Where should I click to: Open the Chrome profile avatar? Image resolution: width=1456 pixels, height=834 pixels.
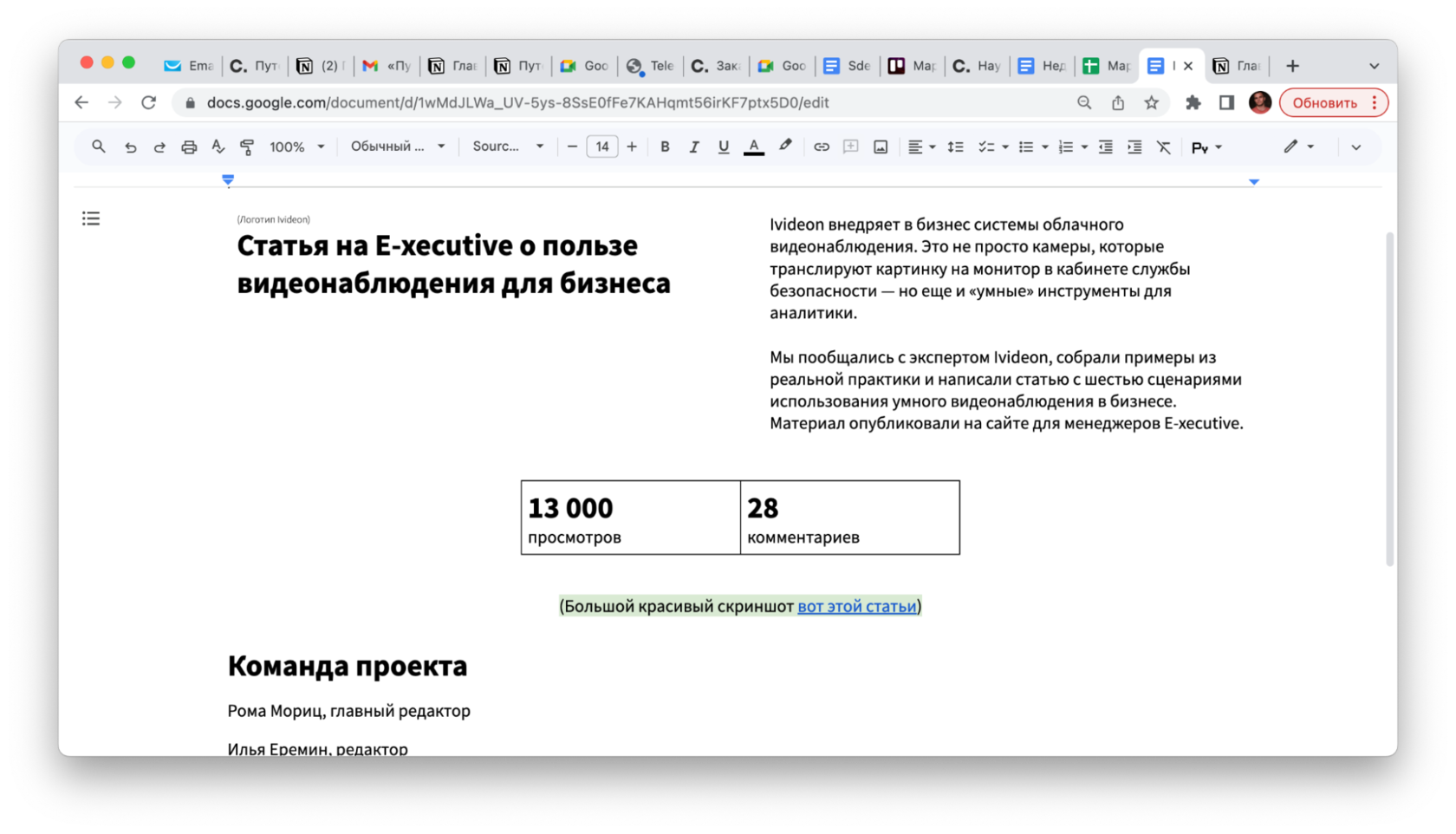(1260, 102)
